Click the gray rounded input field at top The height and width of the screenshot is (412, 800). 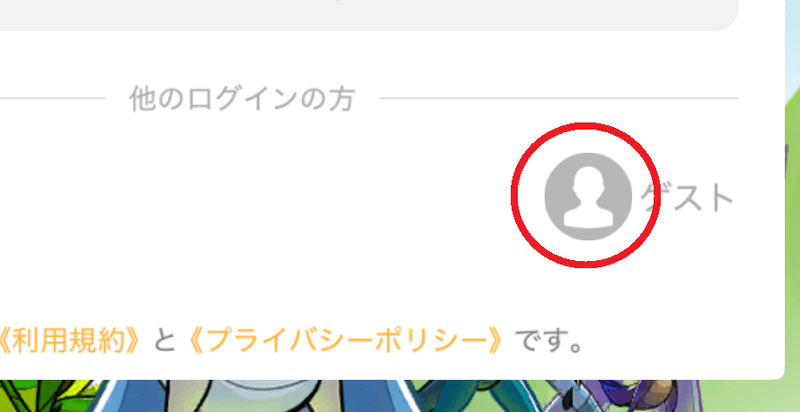click(x=369, y=15)
